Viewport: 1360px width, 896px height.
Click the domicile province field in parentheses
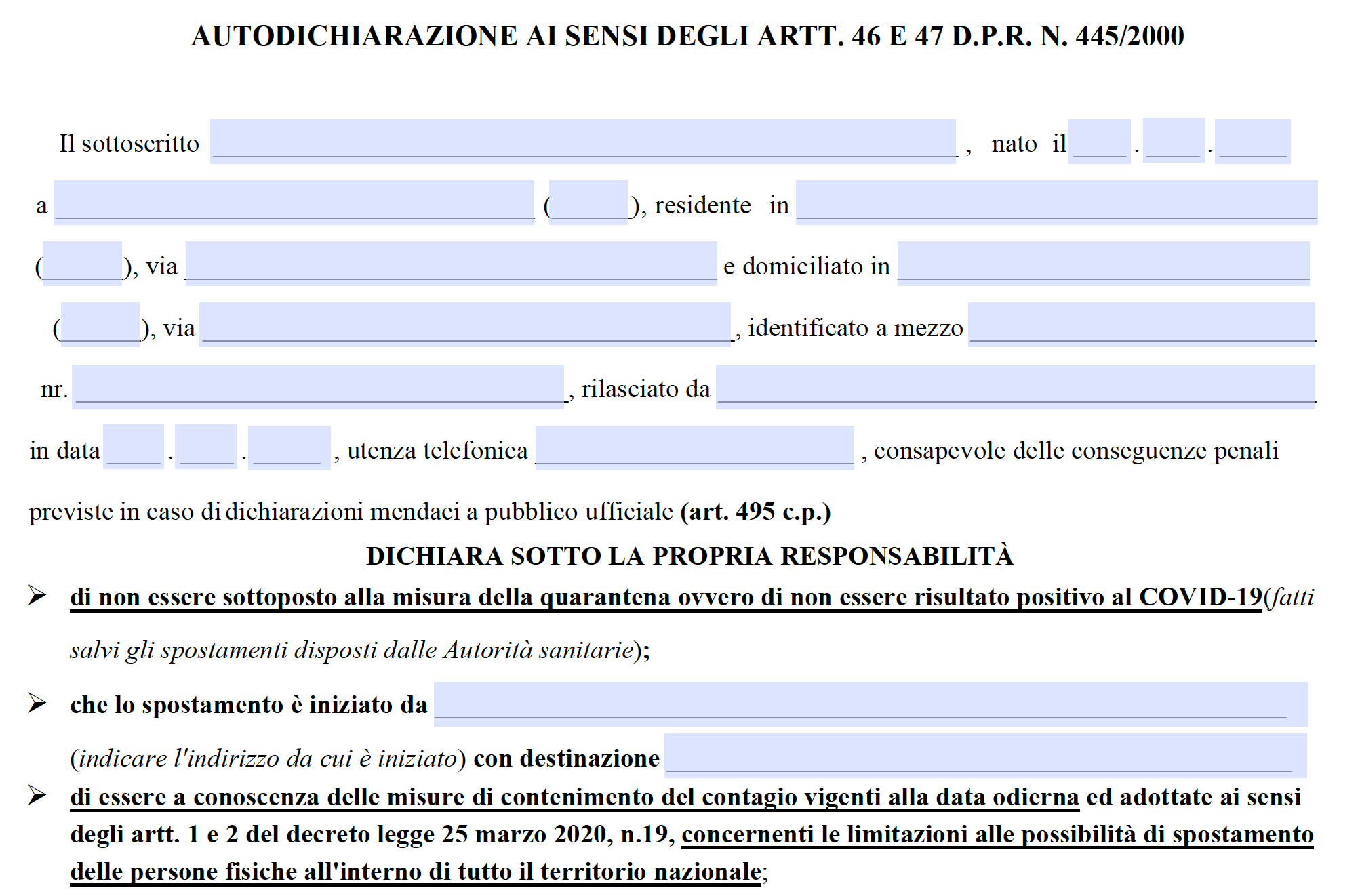pos(100,324)
